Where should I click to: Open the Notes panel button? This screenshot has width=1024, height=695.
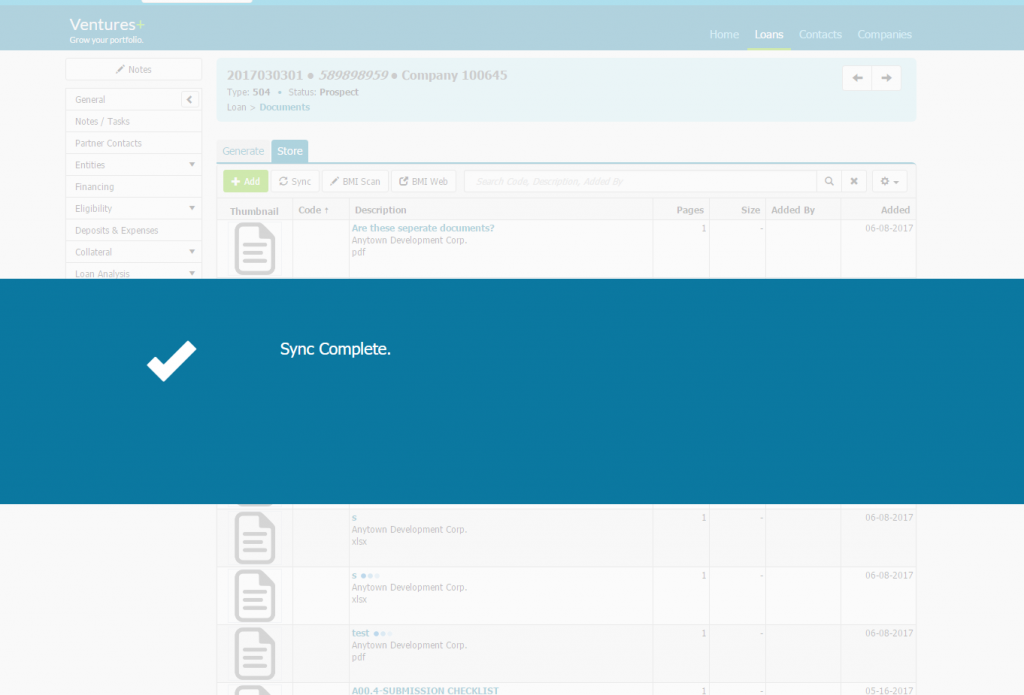pos(133,69)
